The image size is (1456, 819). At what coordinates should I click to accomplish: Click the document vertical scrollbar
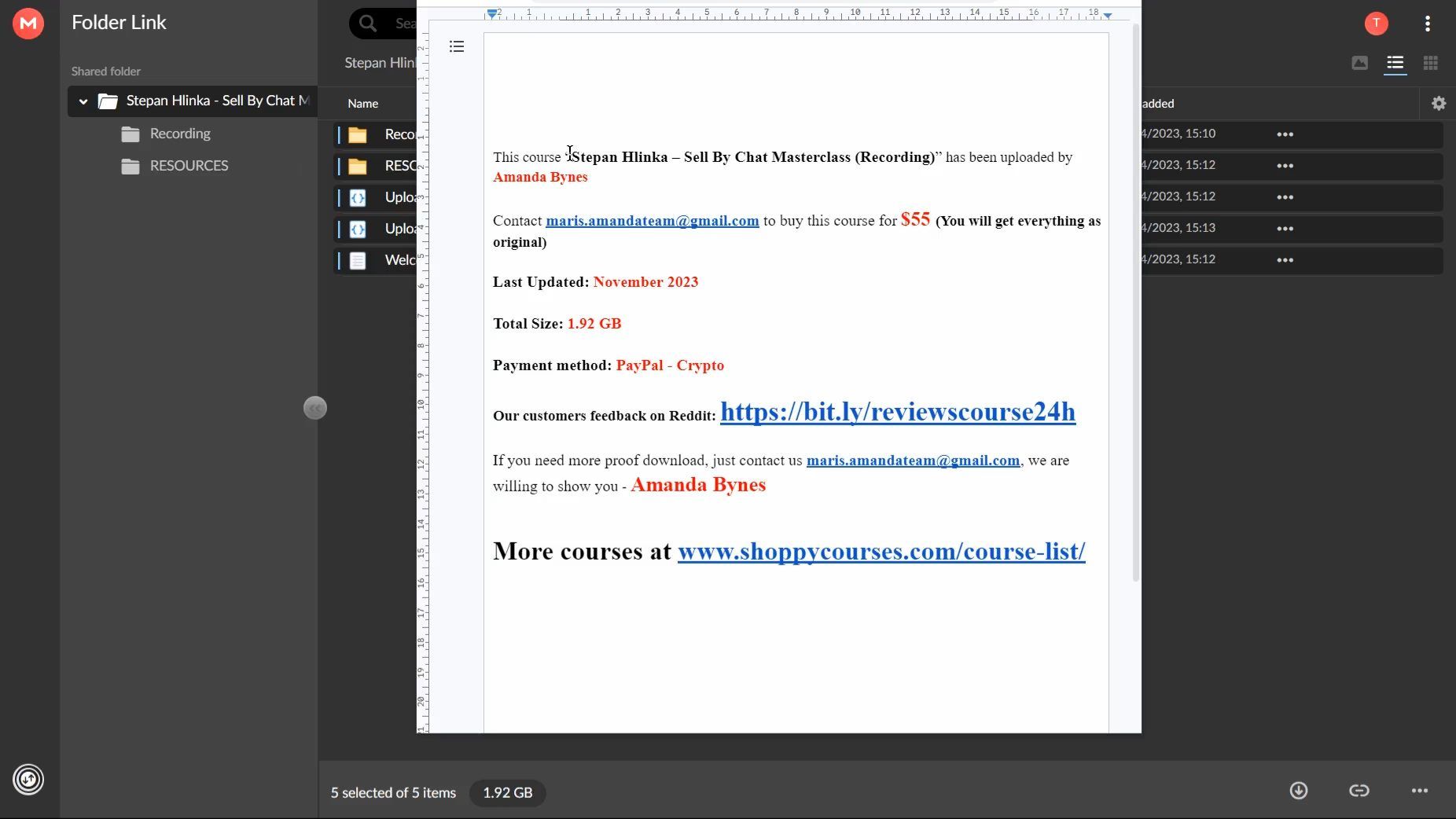(1135, 303)
